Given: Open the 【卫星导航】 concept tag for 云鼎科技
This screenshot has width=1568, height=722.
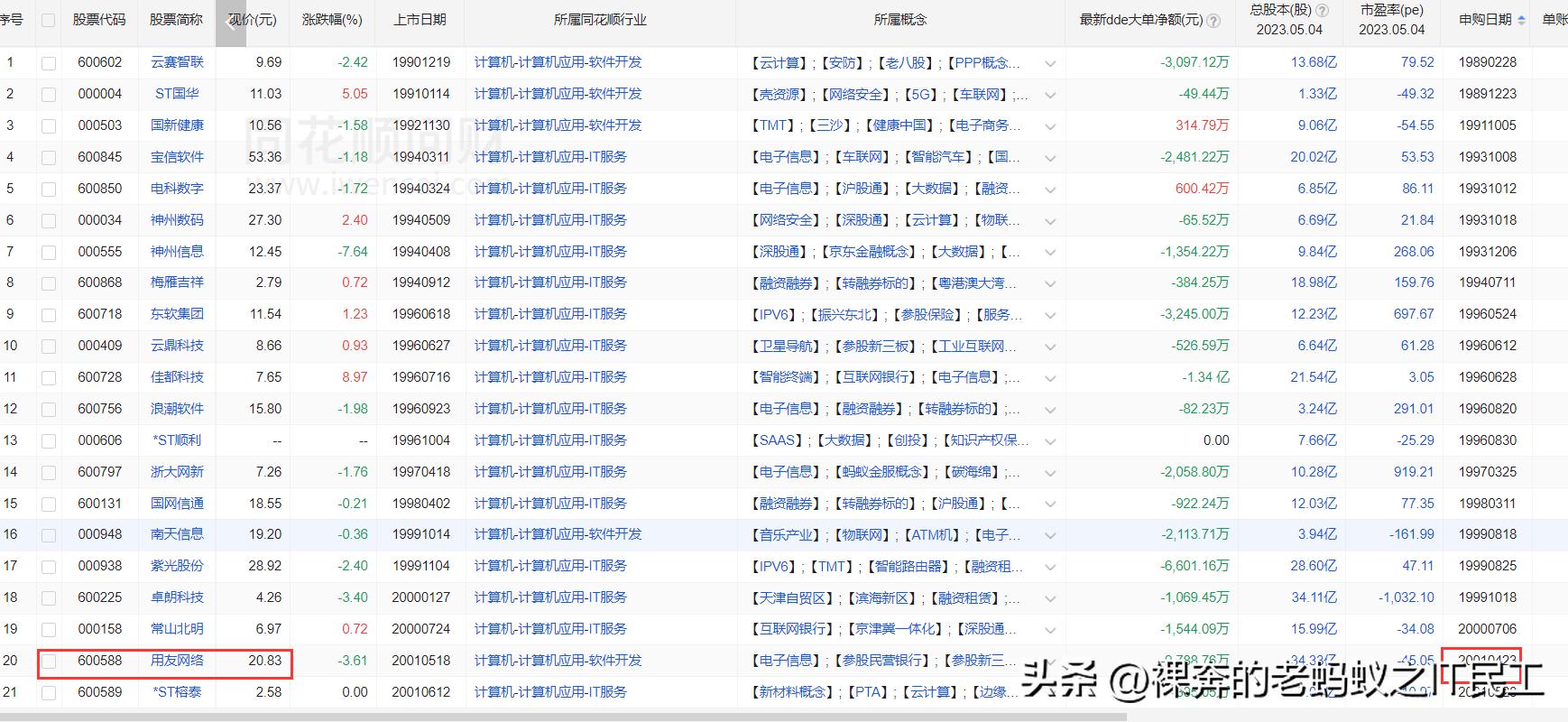Looking at the screenshot, I should 786,346.
